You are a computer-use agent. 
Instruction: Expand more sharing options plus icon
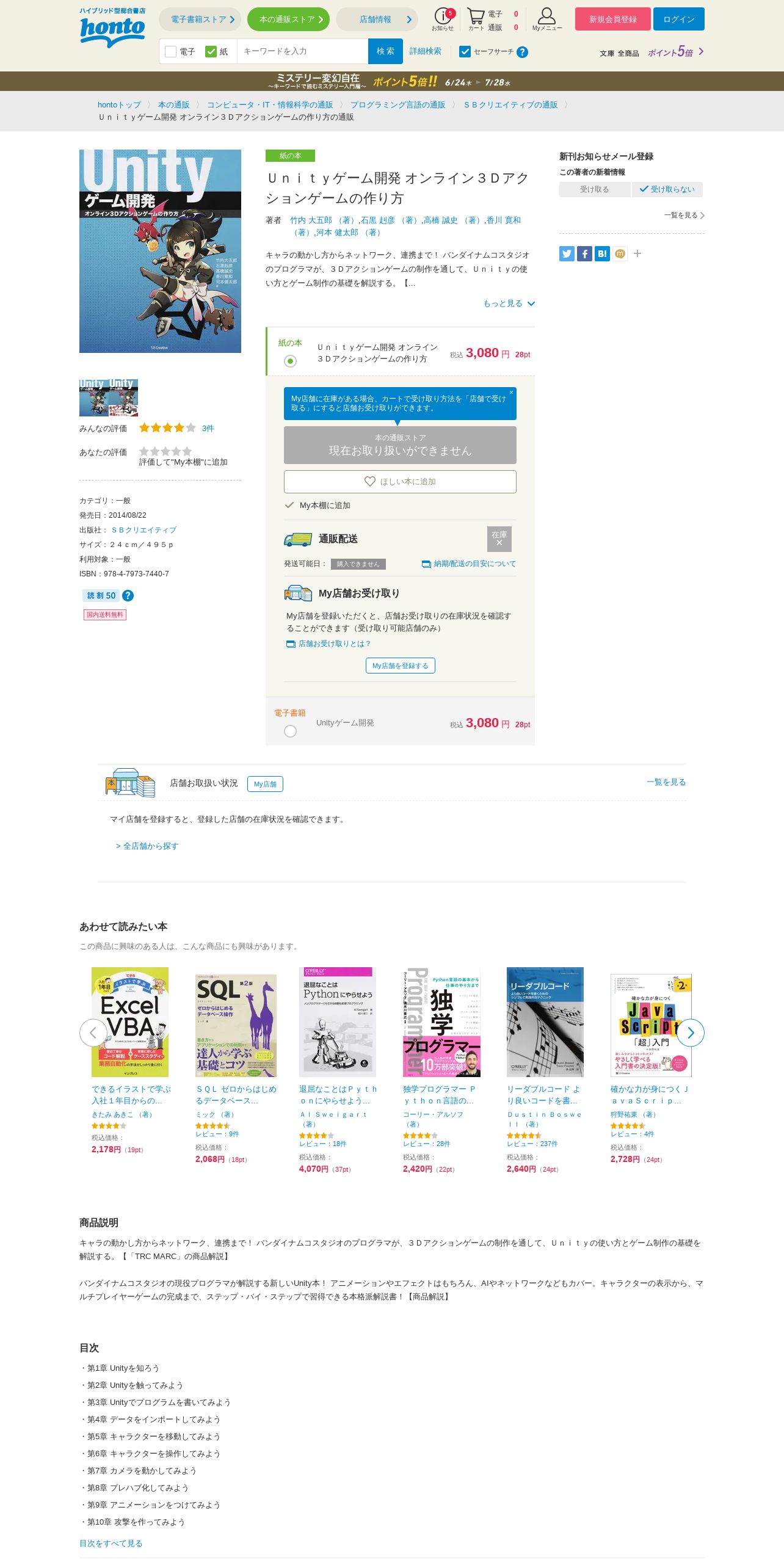637,253
